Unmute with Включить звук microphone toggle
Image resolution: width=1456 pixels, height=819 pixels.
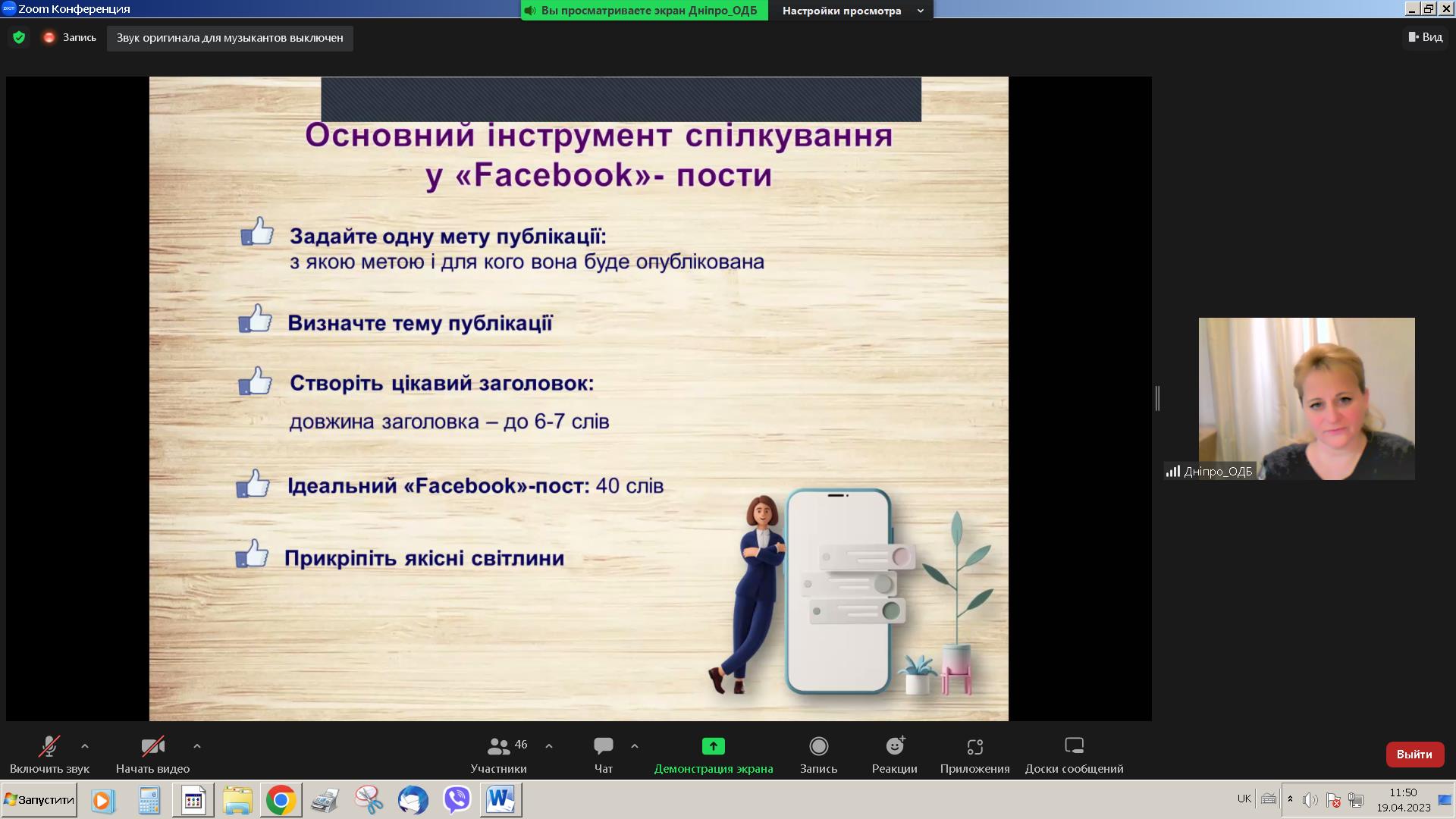coord(49,755)
